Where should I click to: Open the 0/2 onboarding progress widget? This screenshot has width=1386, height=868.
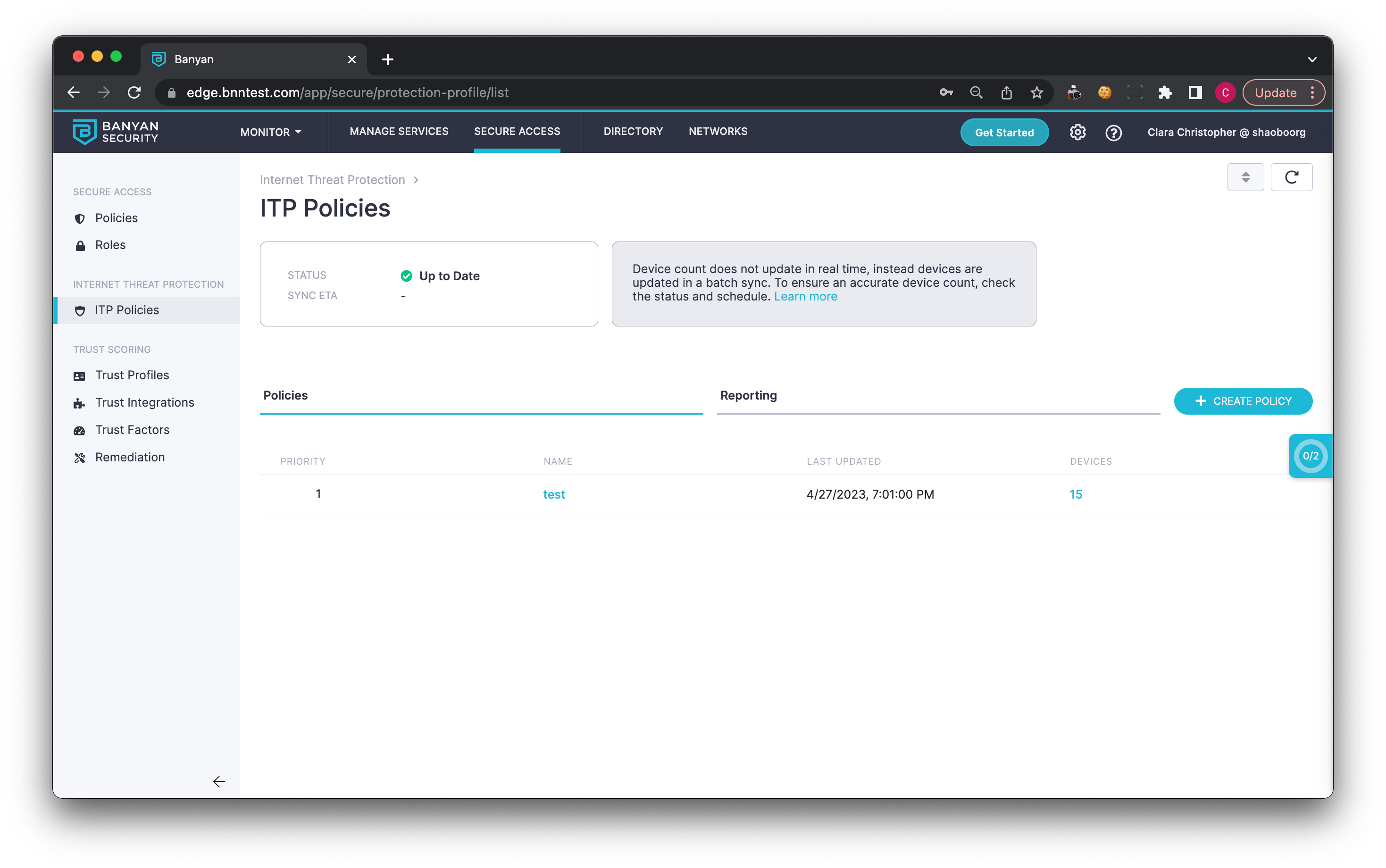point(1310,456)
